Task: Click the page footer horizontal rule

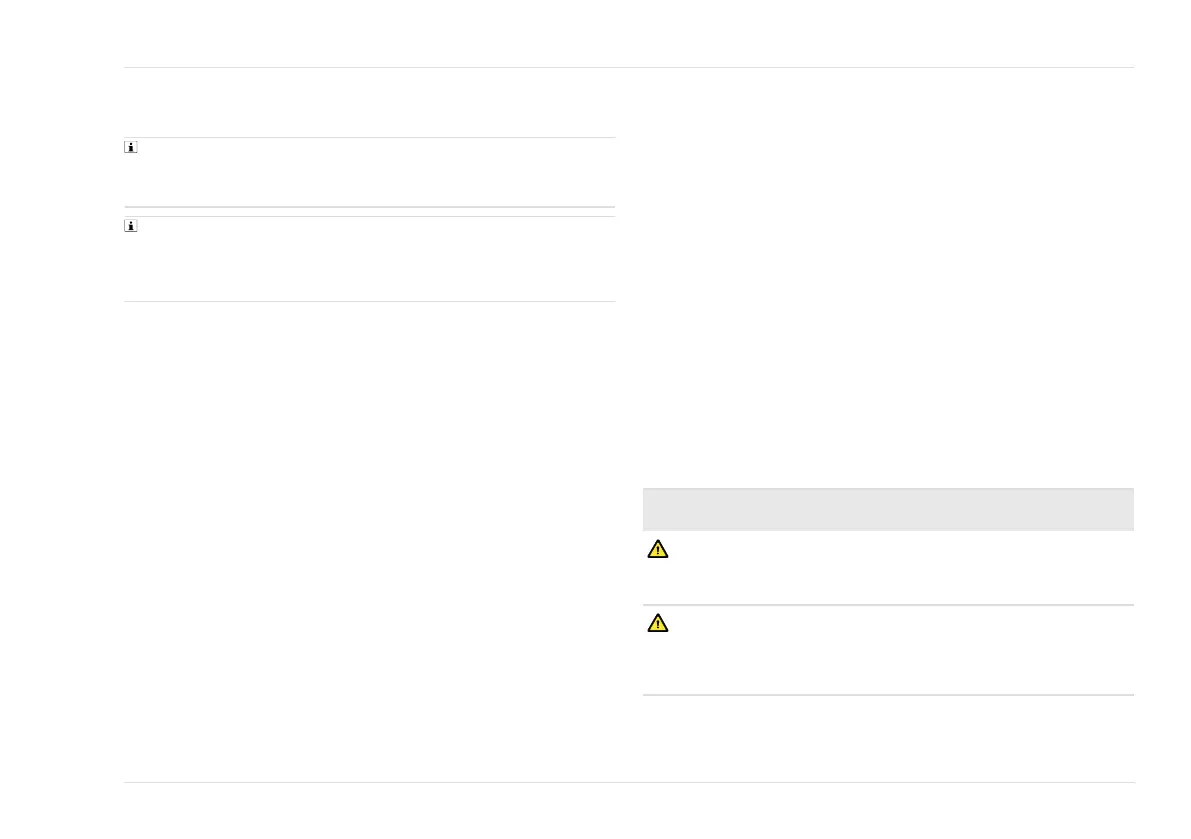Action: pos(628,782)
